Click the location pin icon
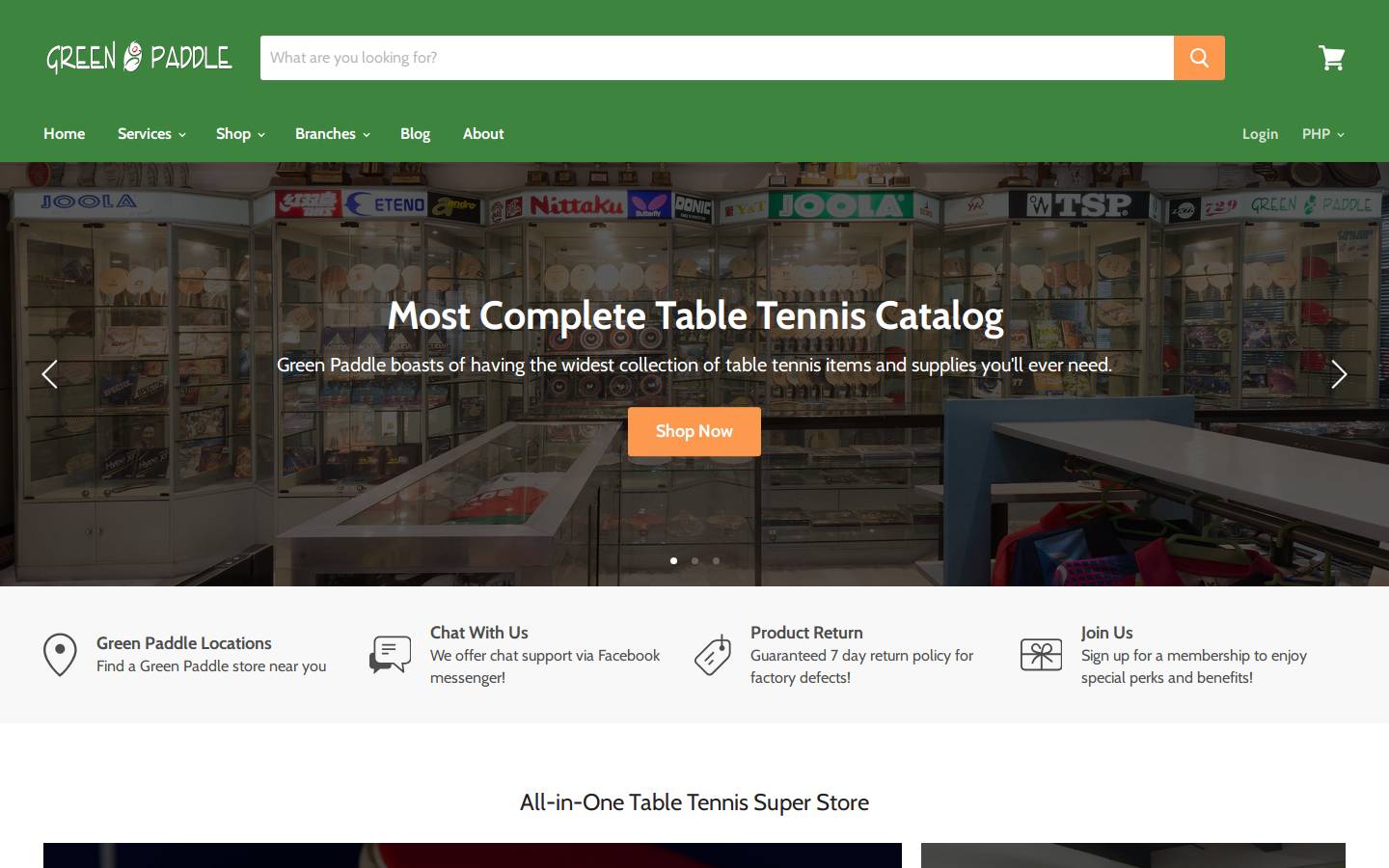 [60, 655]
